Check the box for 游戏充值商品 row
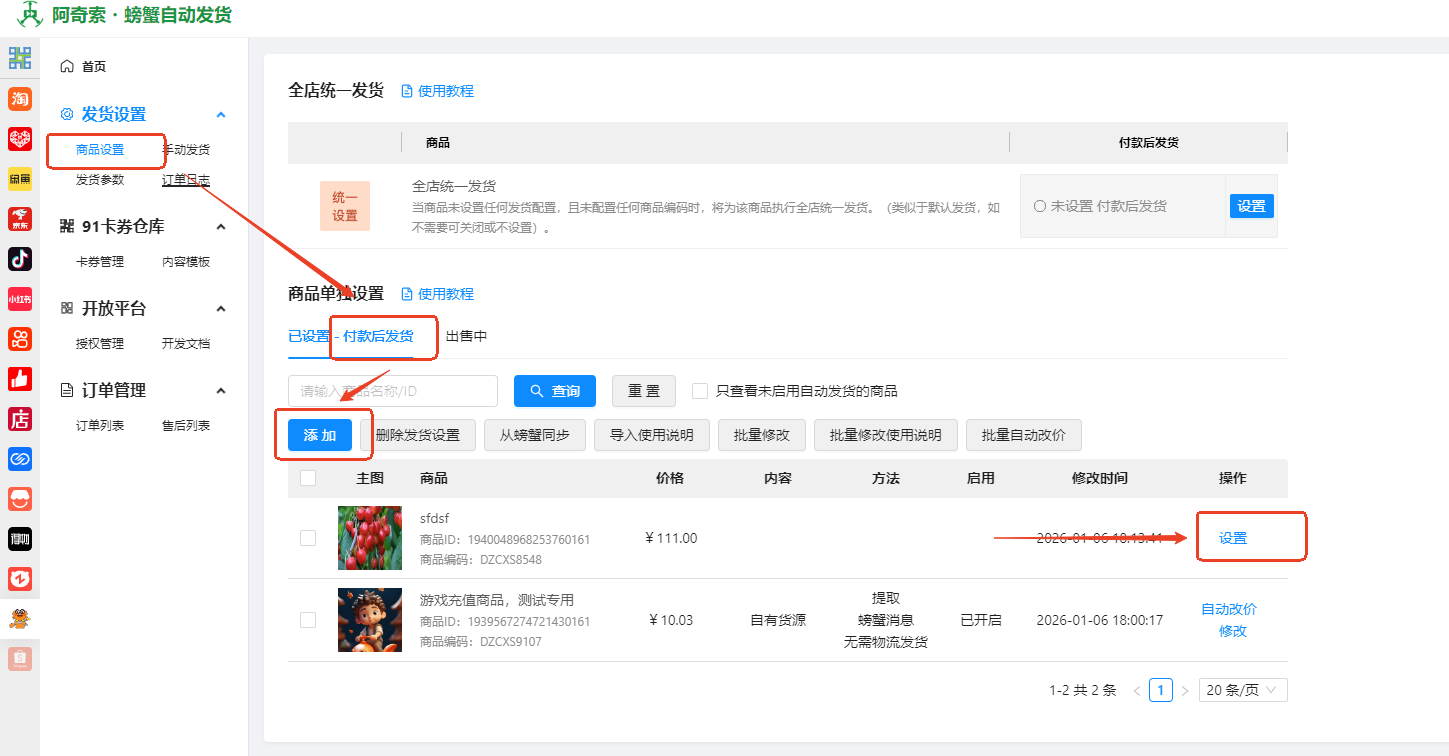Screen dimensions: 1449x756 pyautogui.click(x=308, y=620)
